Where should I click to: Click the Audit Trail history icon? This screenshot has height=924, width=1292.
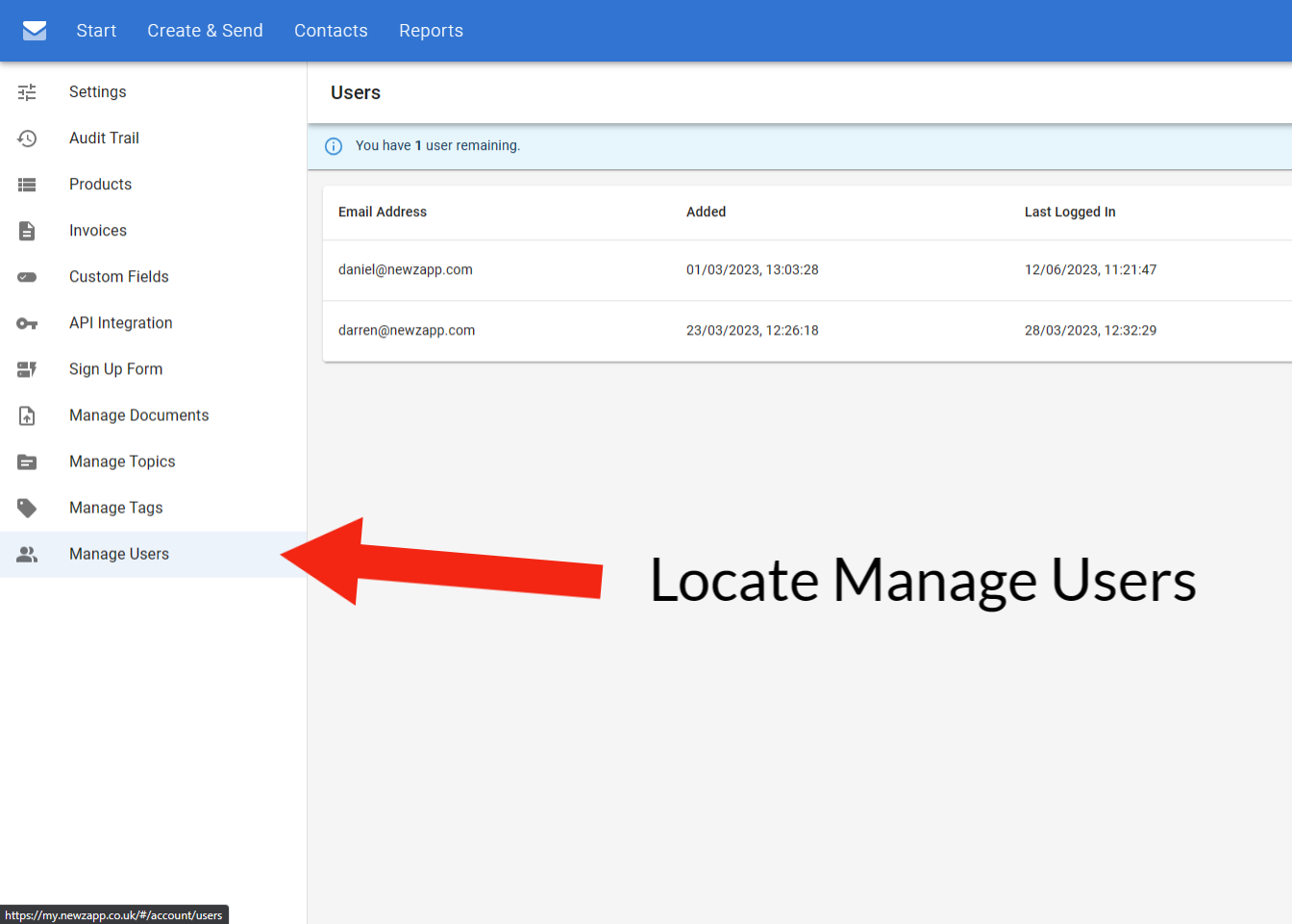point(27,138)
